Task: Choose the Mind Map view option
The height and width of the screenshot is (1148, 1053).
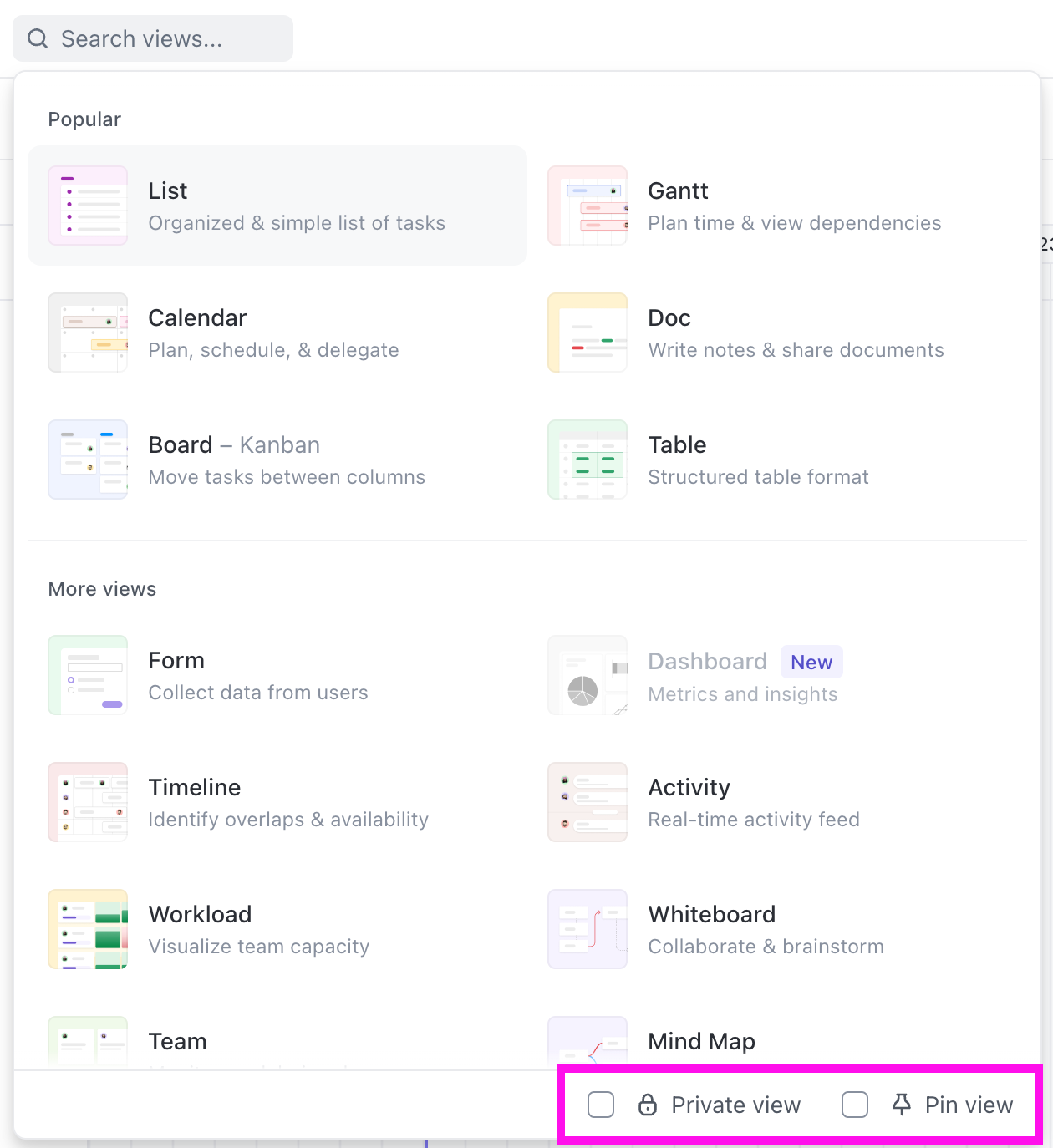Action: click(701, 1041)
